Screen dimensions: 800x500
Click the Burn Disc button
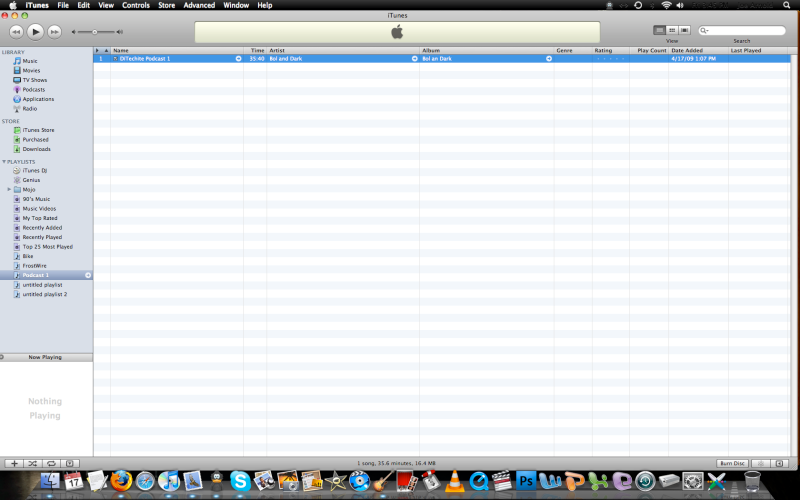point(732,463)
